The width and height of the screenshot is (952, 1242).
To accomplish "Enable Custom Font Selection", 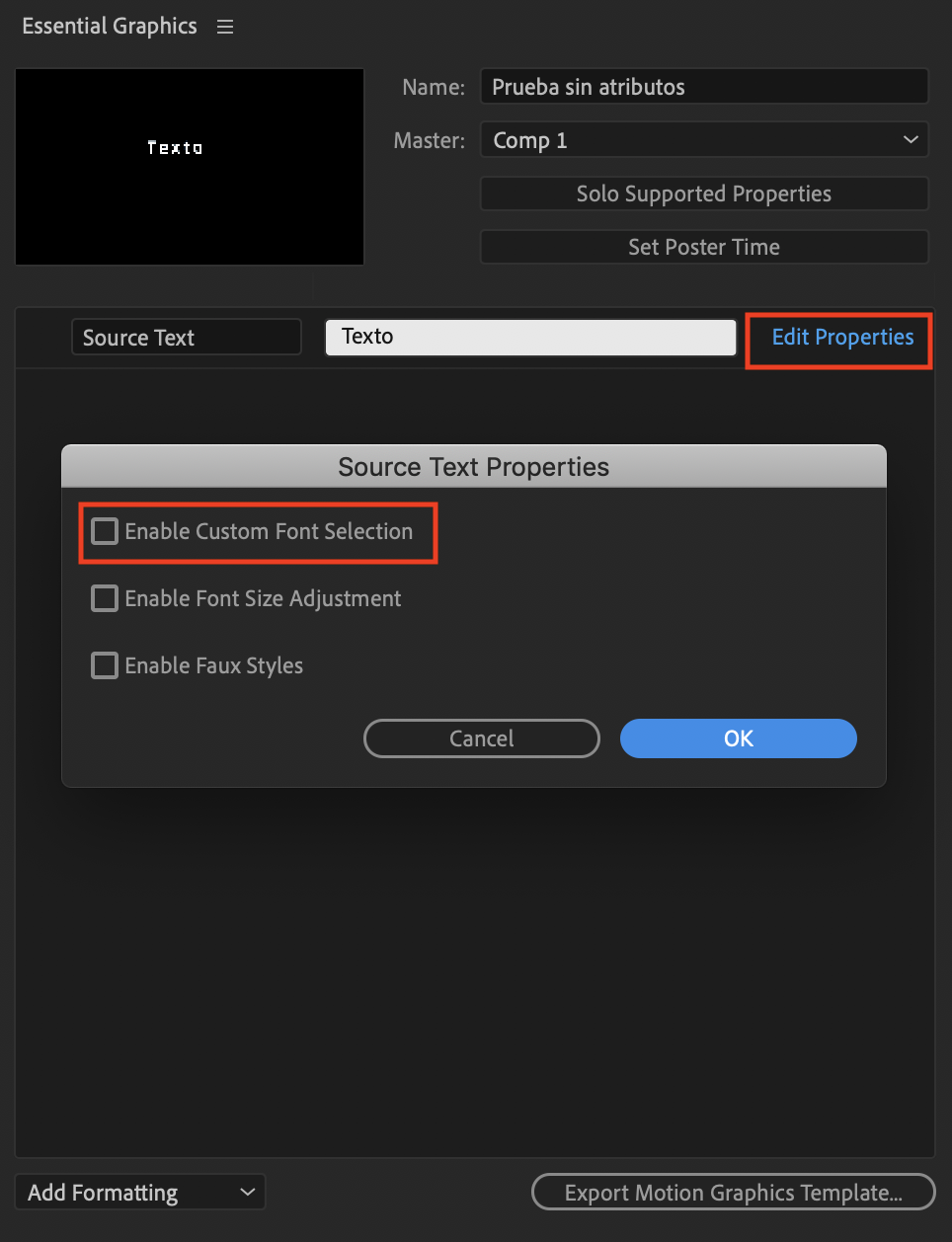I will 104,531.
